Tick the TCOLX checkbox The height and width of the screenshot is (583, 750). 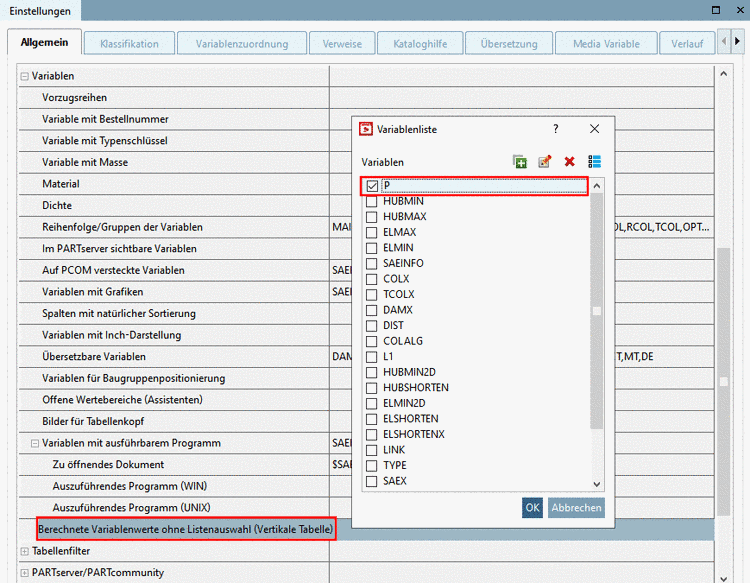coord(372,295)
